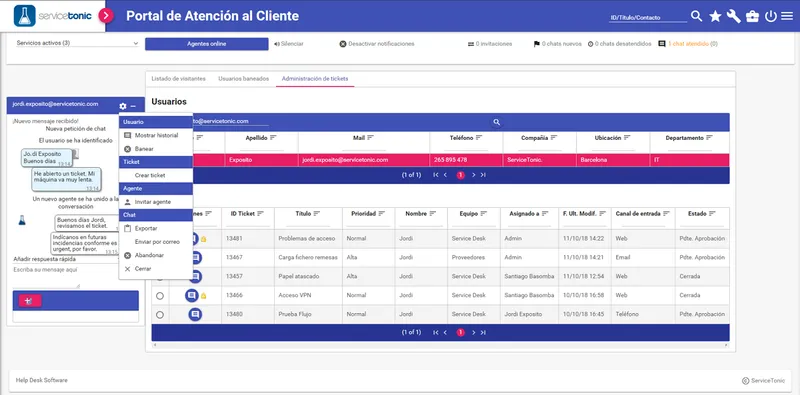
Task: Sort tickets by Prioridad column icon
Action: tap(382, 213)
